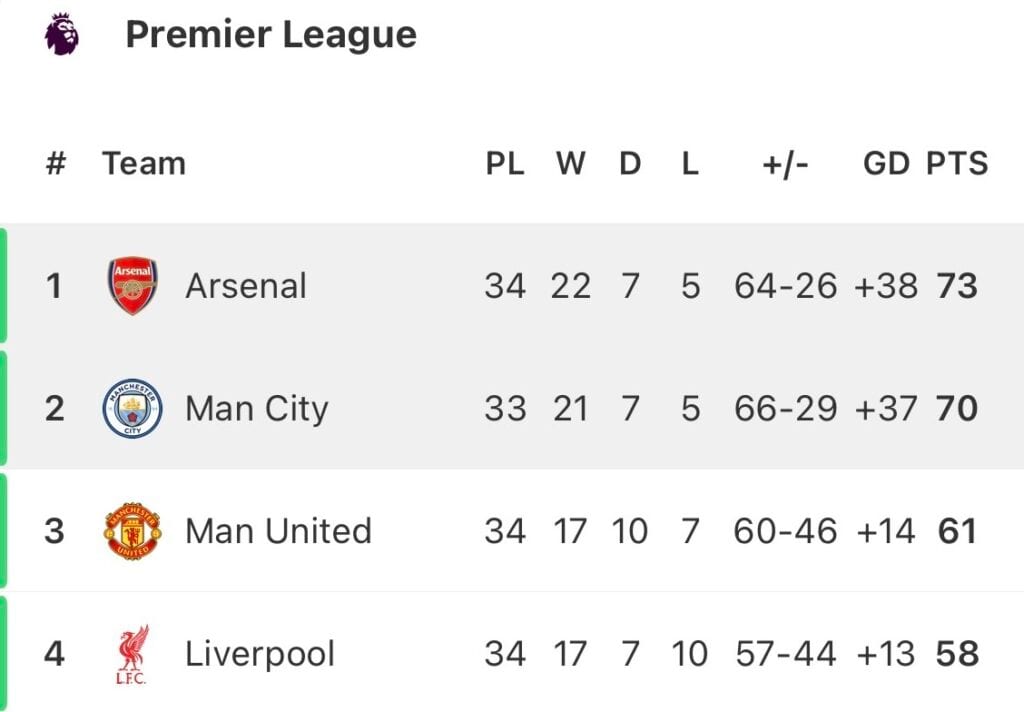Screen dimensions: 1024x712
Task: Sort by PL played column header
Action: click(505, 163)
